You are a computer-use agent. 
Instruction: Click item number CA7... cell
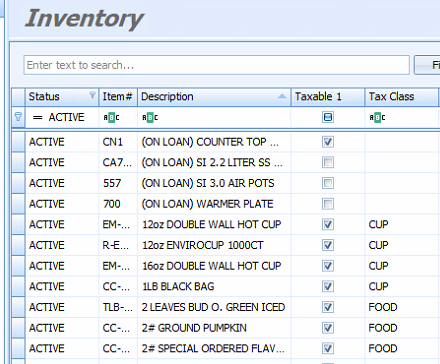click(x=117, y=163)
